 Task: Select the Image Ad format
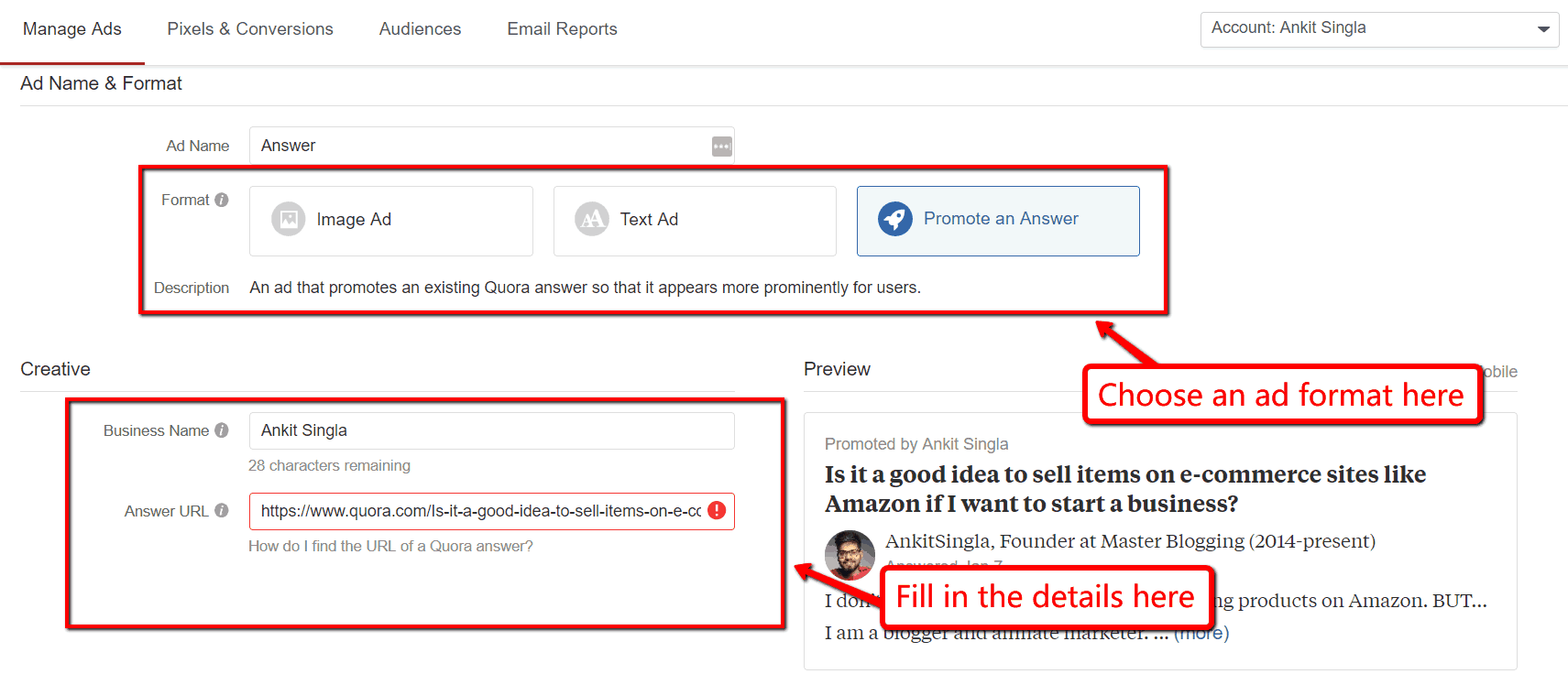tap(391, 221)
